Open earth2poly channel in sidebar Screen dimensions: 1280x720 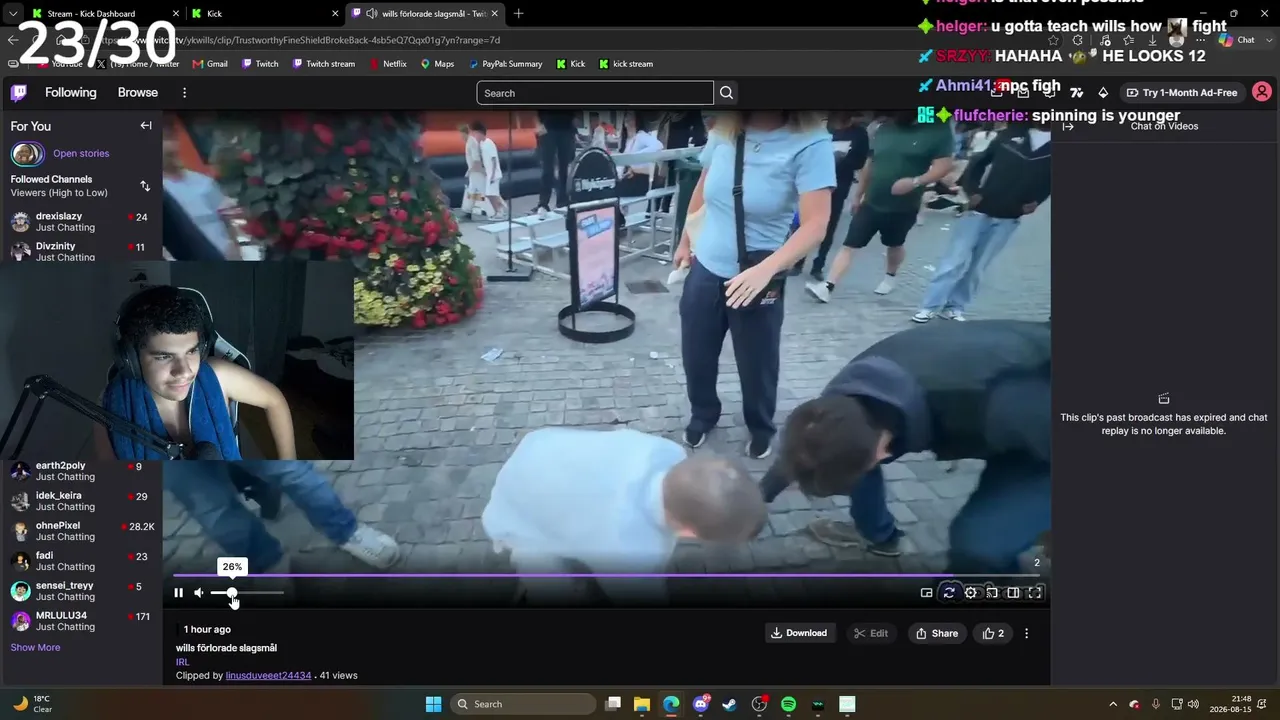(80, 471)
